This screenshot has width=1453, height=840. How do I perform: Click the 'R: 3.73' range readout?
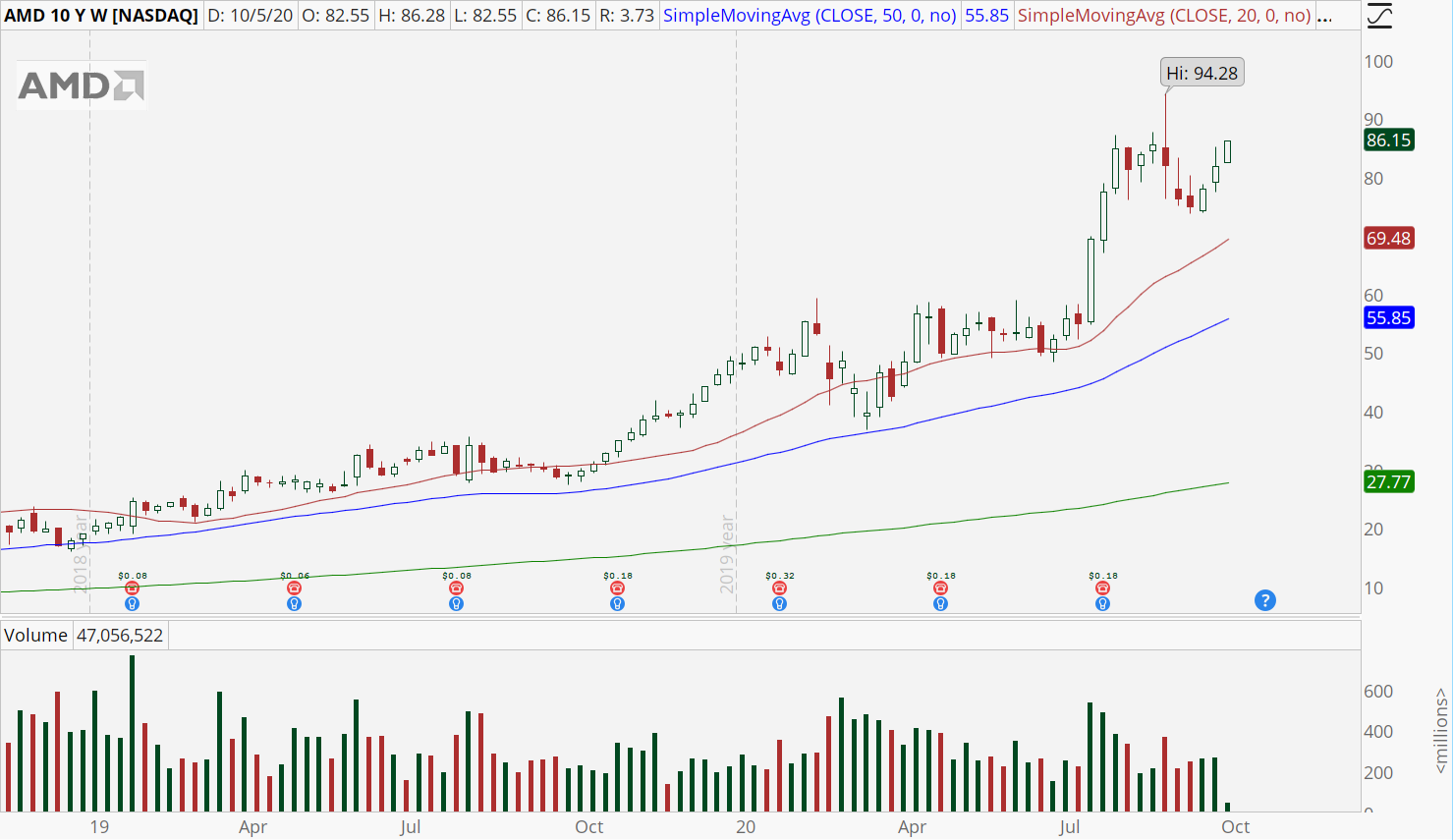coord(627,16)
